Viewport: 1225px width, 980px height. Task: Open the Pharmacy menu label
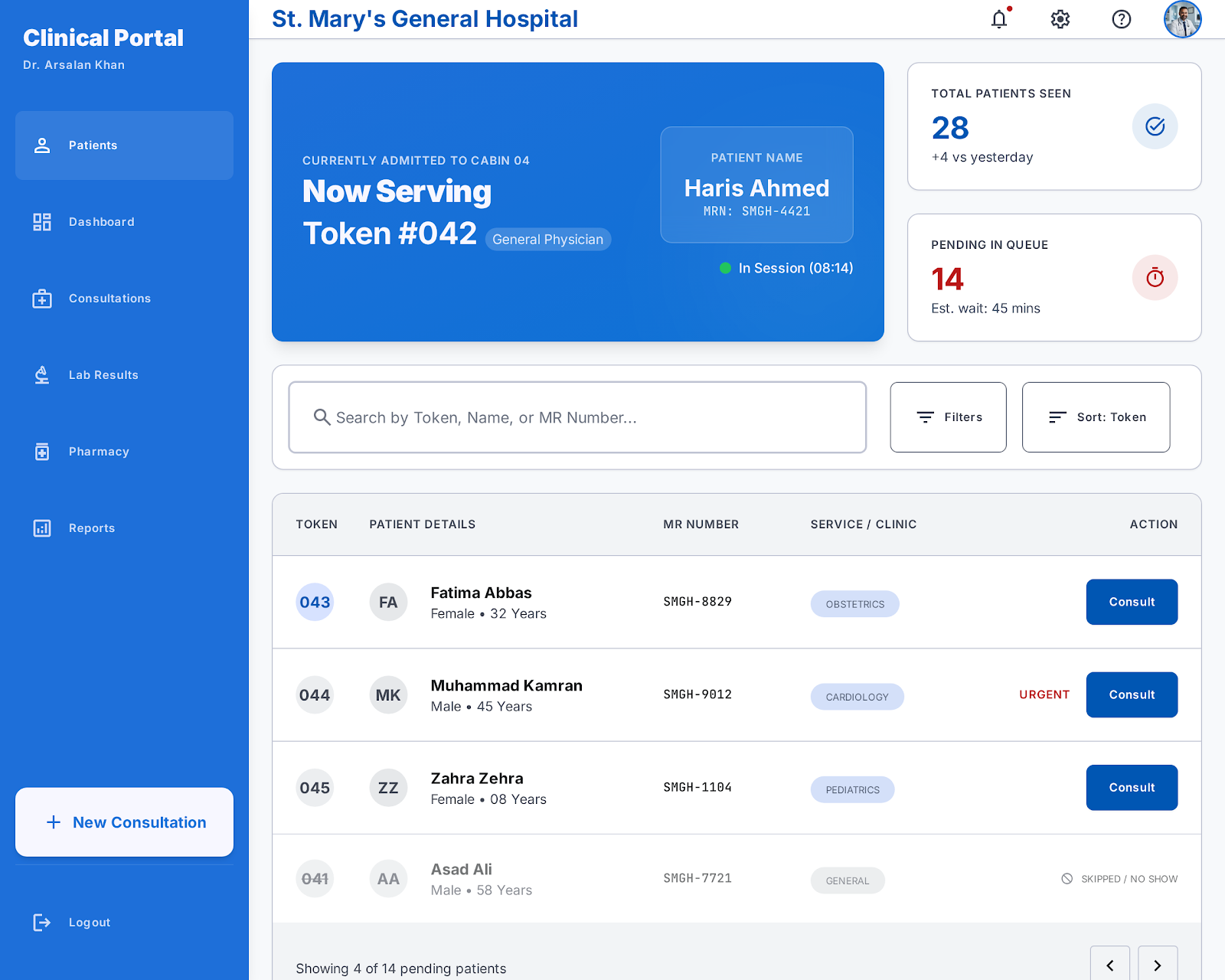click(x=99, y=452)
